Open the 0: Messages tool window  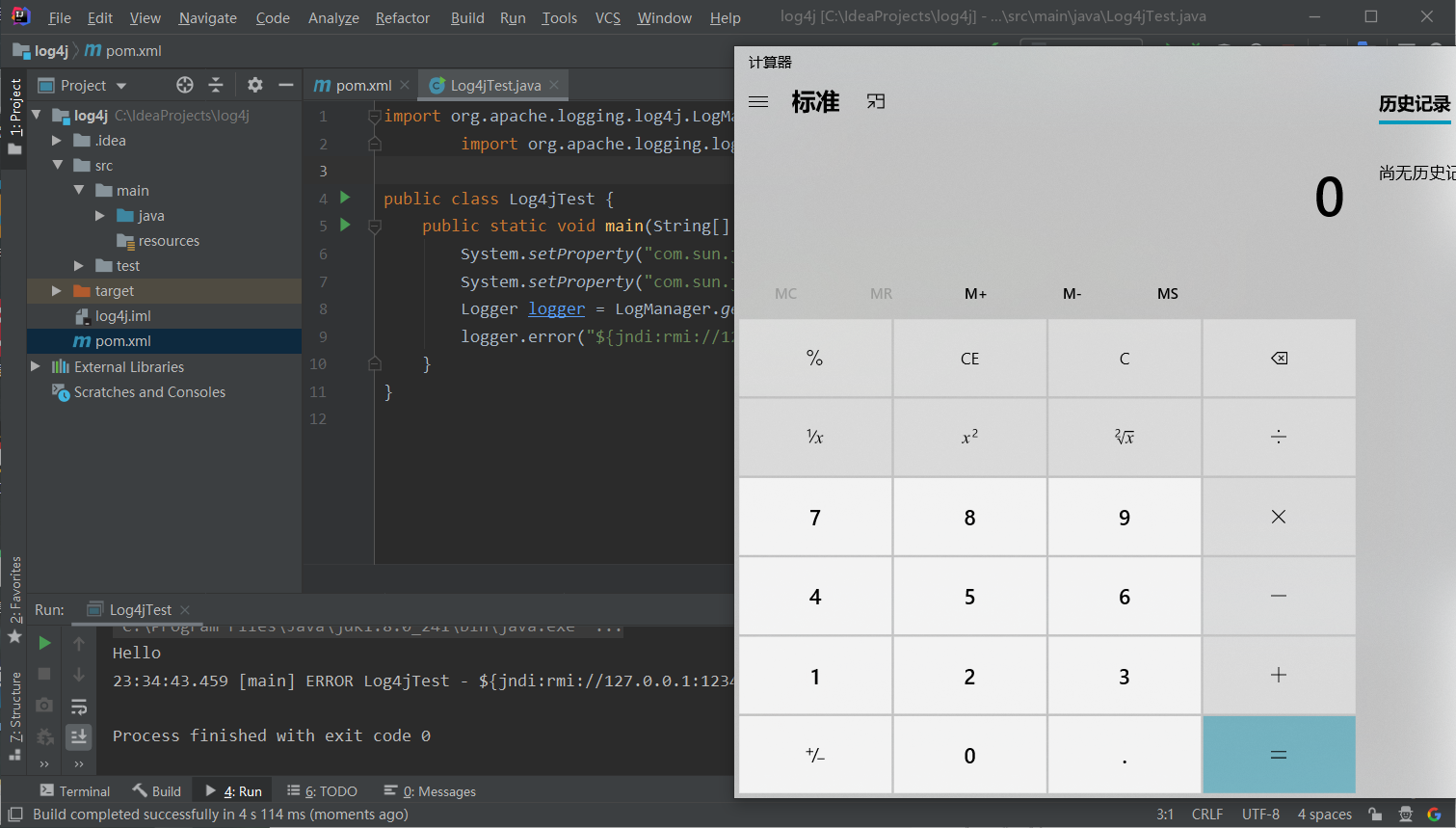coord(430,791)
